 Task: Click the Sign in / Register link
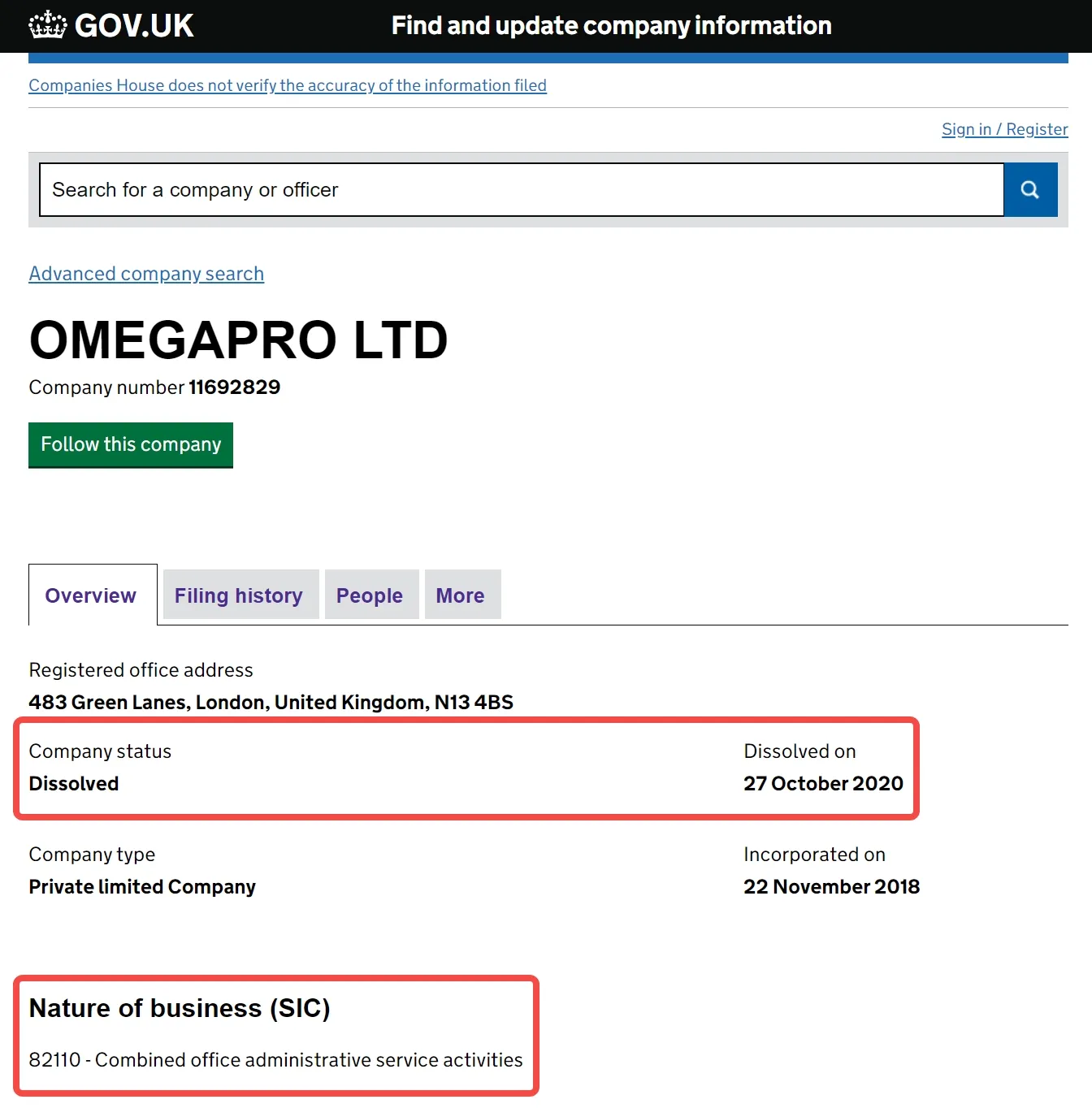1004,129
